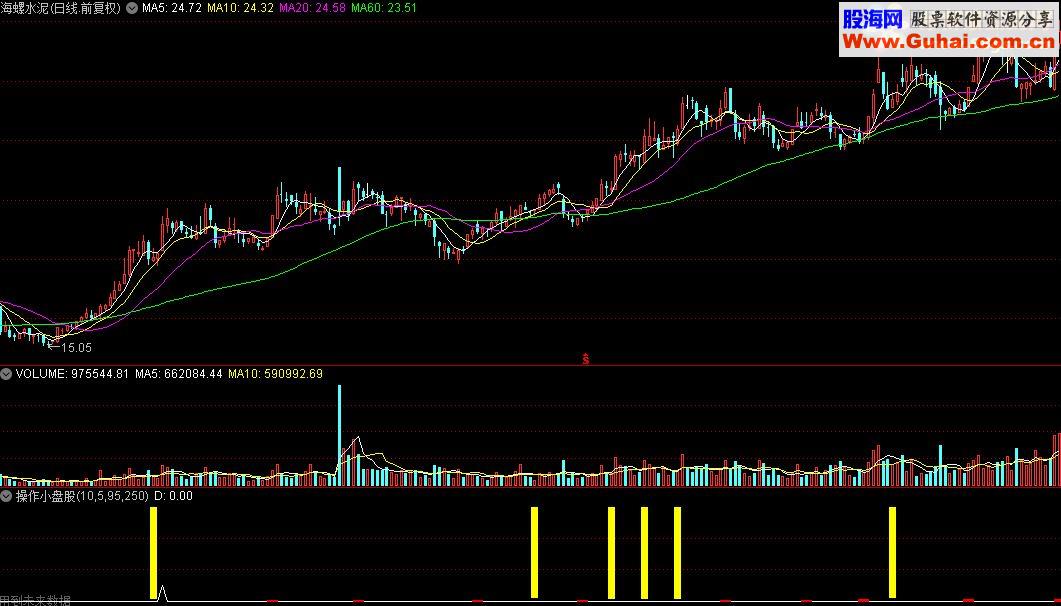Click the red S marker on chart

pyautogui.click(x=585, y=359)
